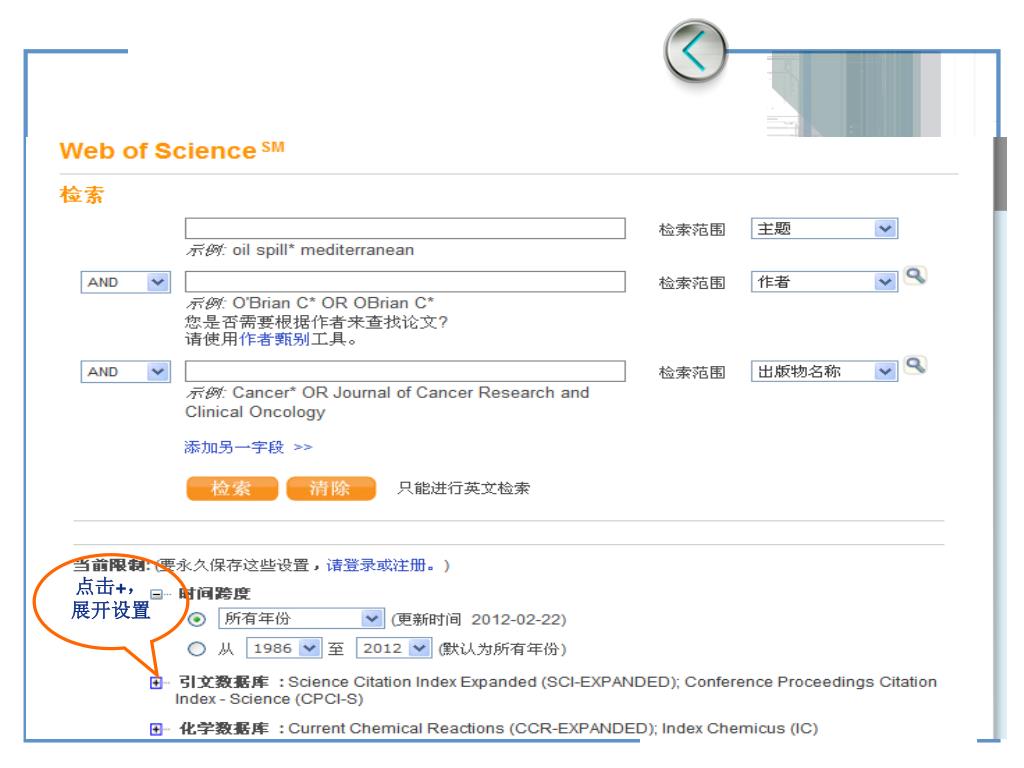The width and height of the screenshot is (1024, 768).
Task: Open the AND operator dropdown beside the 作者 search row
Action: (x=125, y=282)
